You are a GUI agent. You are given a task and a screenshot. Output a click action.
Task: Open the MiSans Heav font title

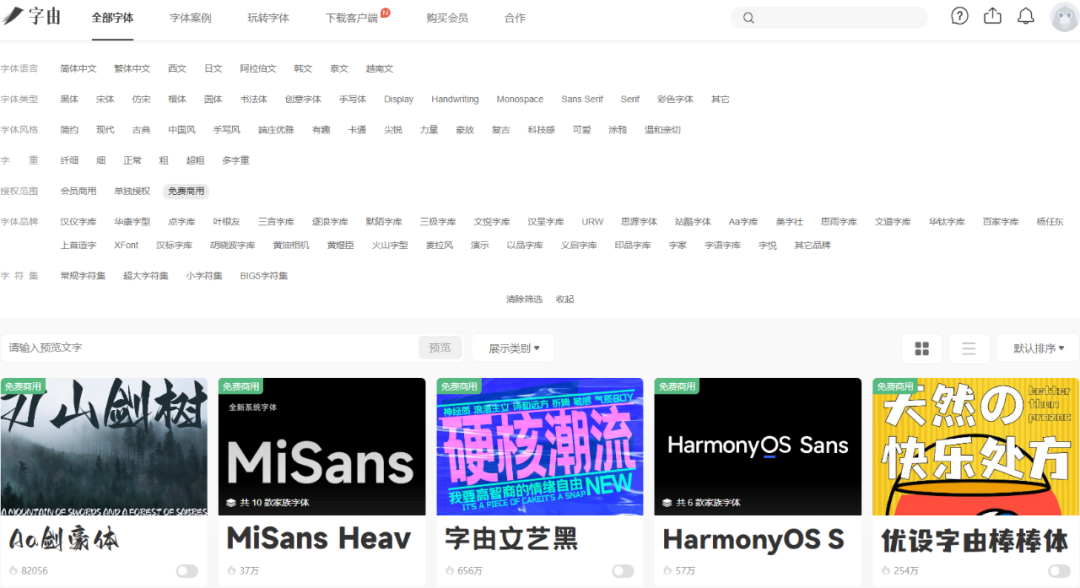coord(319,538)
